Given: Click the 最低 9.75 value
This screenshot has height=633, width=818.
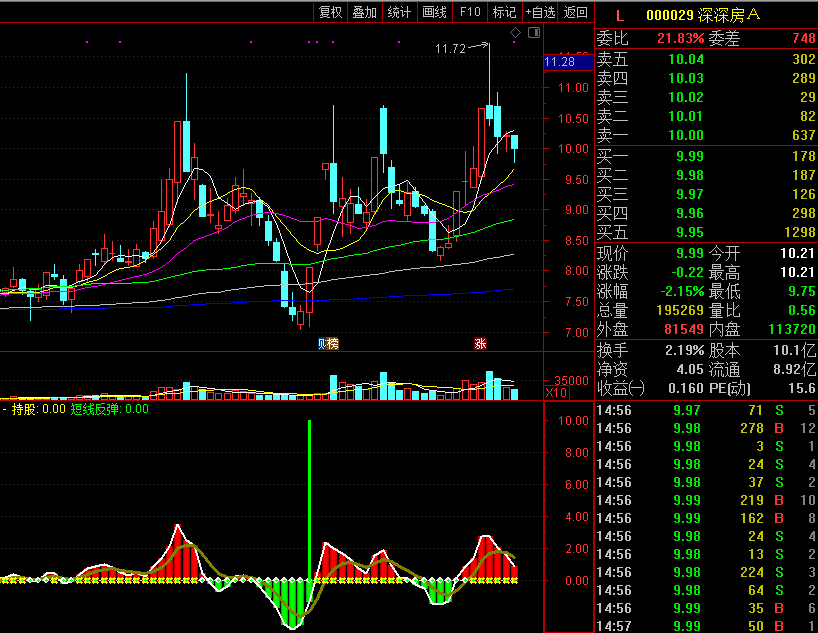Looking at the screenshot, I should point(801,291).
